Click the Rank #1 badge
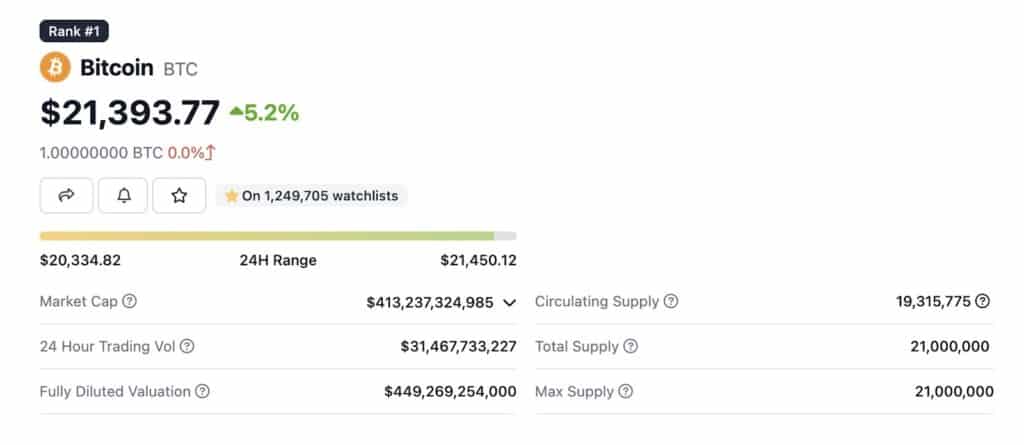Image resolution: width=1024 pixels, height=445 pixels. click(x=74, y=31)
